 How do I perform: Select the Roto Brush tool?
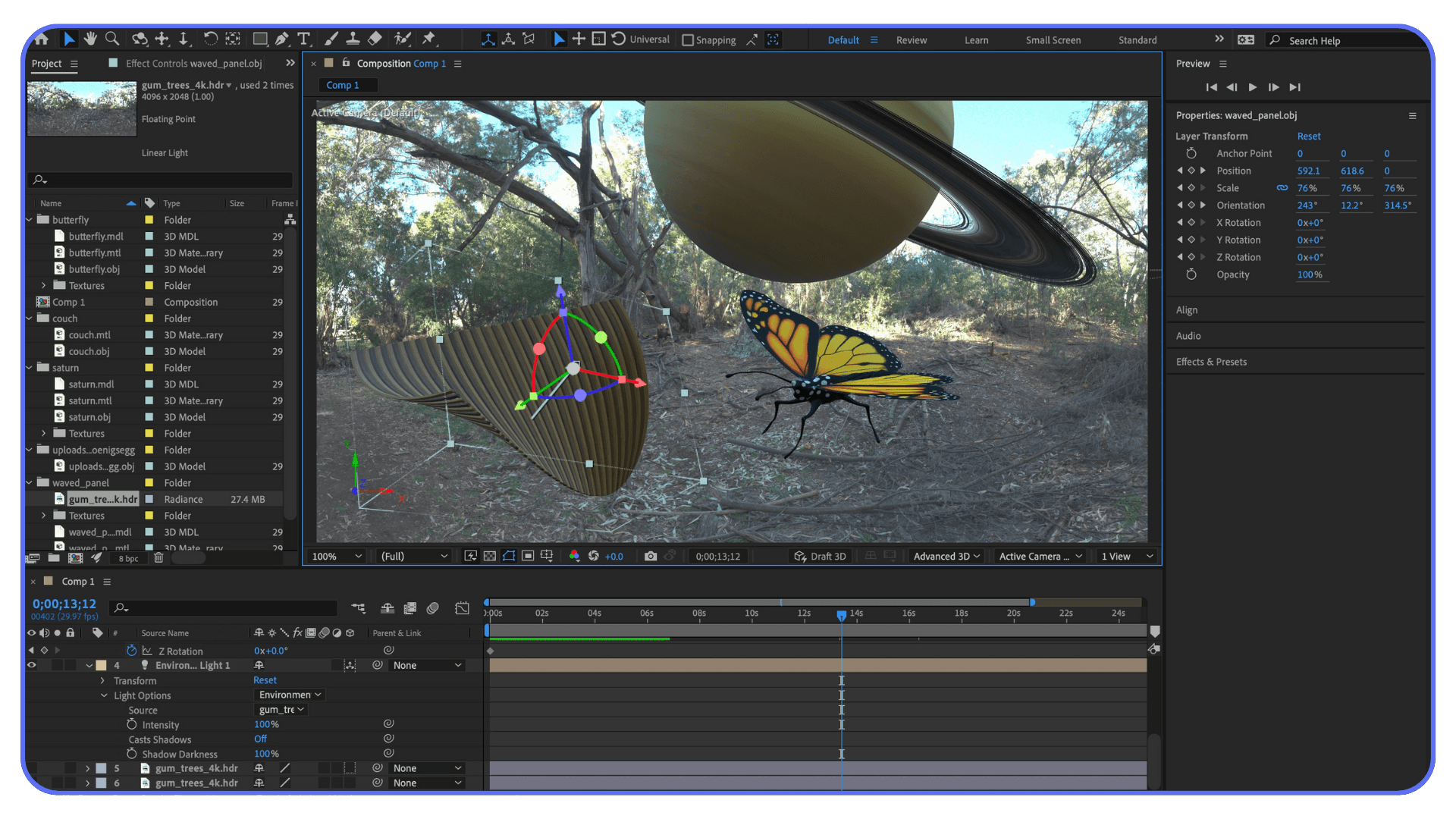point(403,39)
